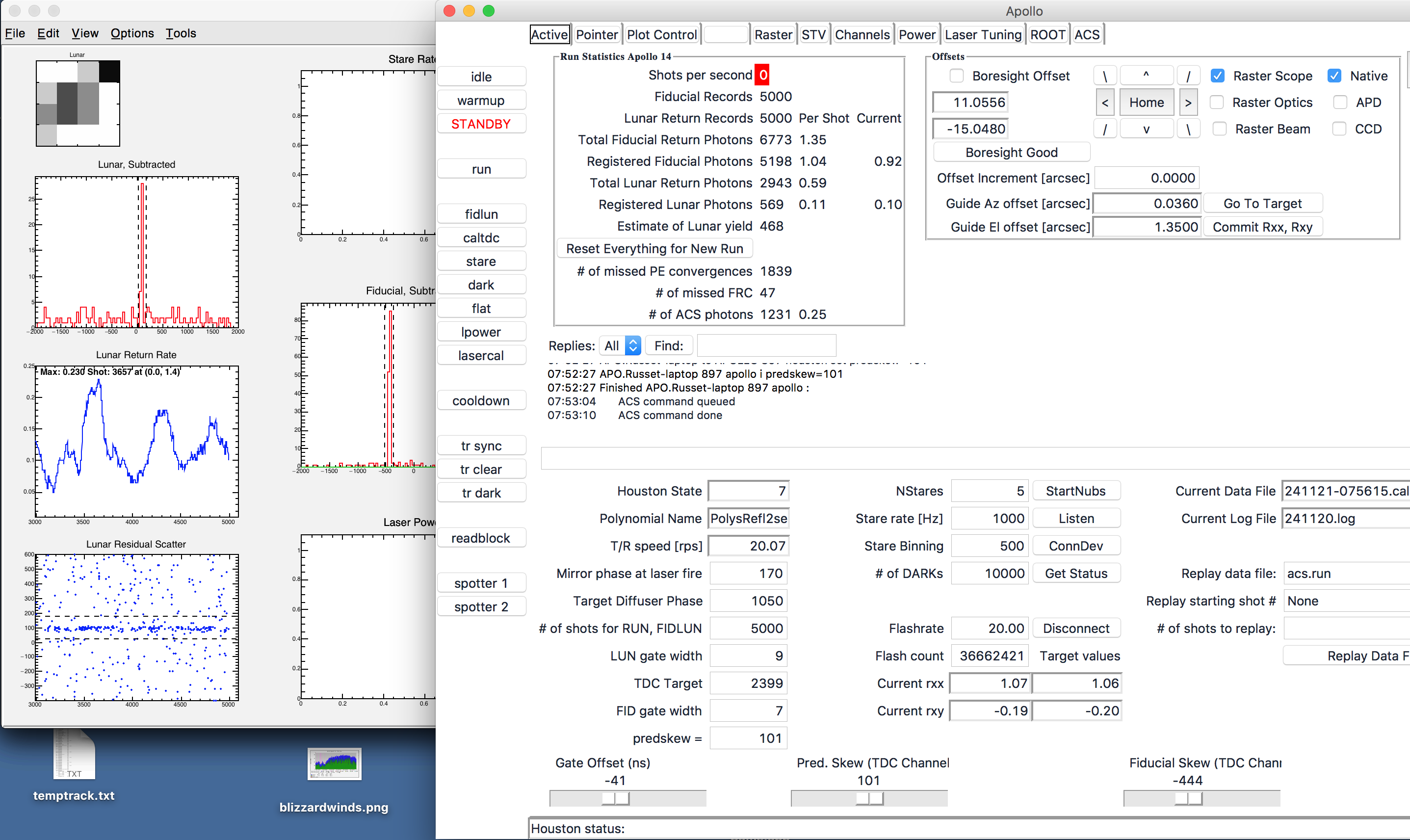Enable the CCD checkbox
This screenshot has width=1410, height=840.
pos(1339,129)
